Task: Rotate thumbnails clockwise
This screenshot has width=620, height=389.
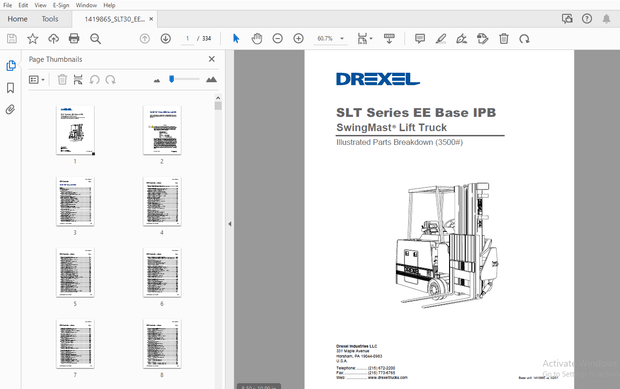Action: coord(110,79)
